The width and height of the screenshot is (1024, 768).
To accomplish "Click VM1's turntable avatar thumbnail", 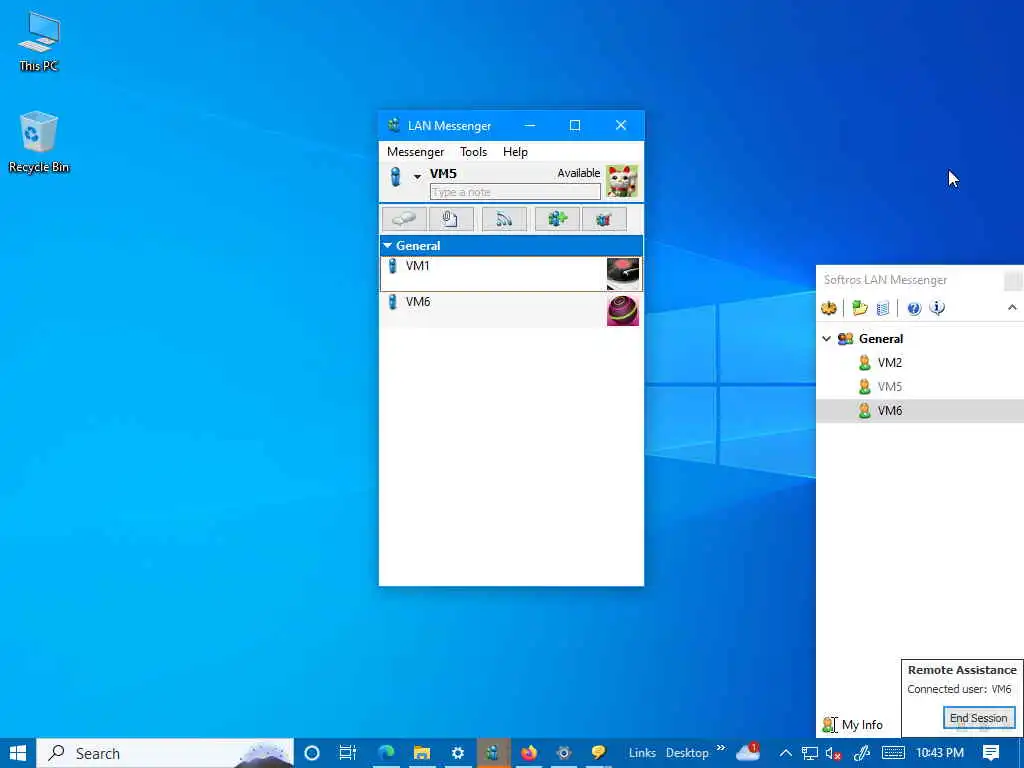I will point(623,273).
